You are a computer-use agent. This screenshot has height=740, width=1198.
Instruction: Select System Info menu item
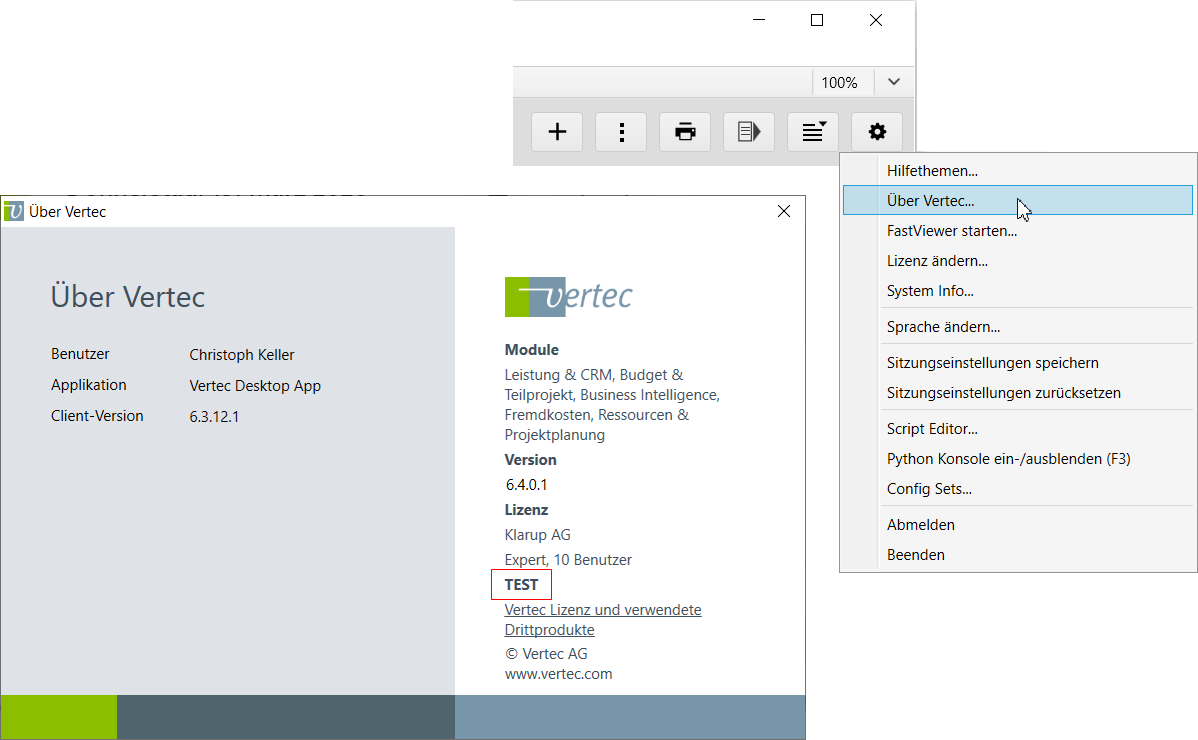930,291
